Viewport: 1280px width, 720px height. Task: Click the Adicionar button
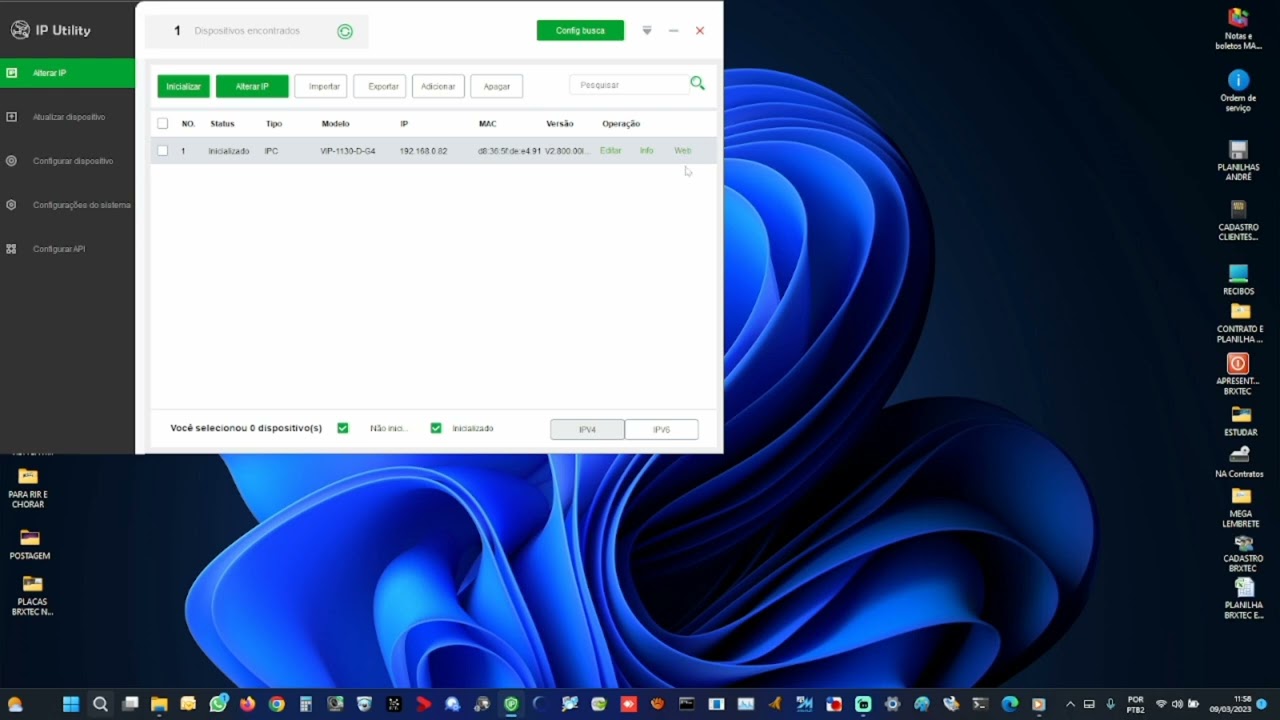click(x=438, y=86)
